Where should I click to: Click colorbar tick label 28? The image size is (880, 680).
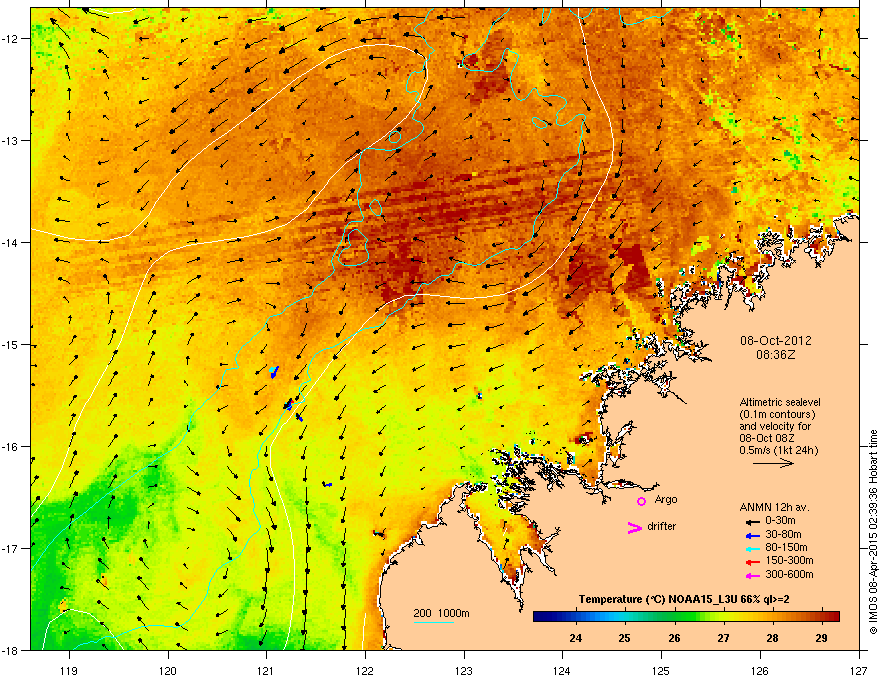click(x=772, y=638)
